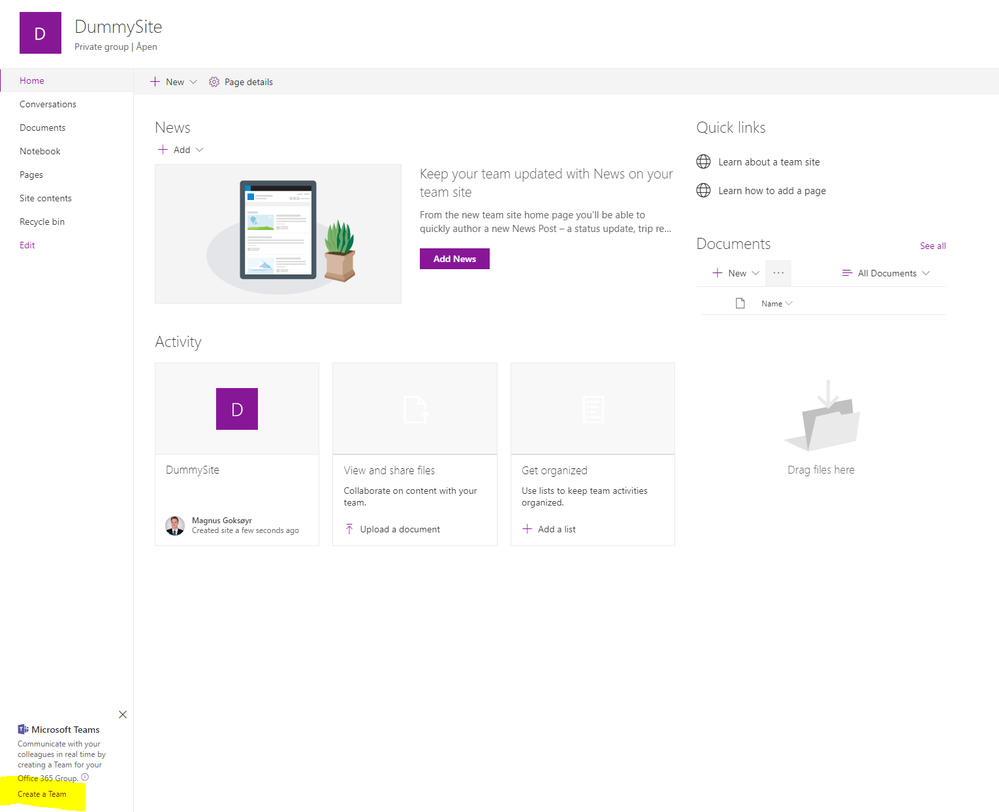Viewport: 999px width, 812px height.
Task: Open Page details gear icon
Action: coord(214,82)
